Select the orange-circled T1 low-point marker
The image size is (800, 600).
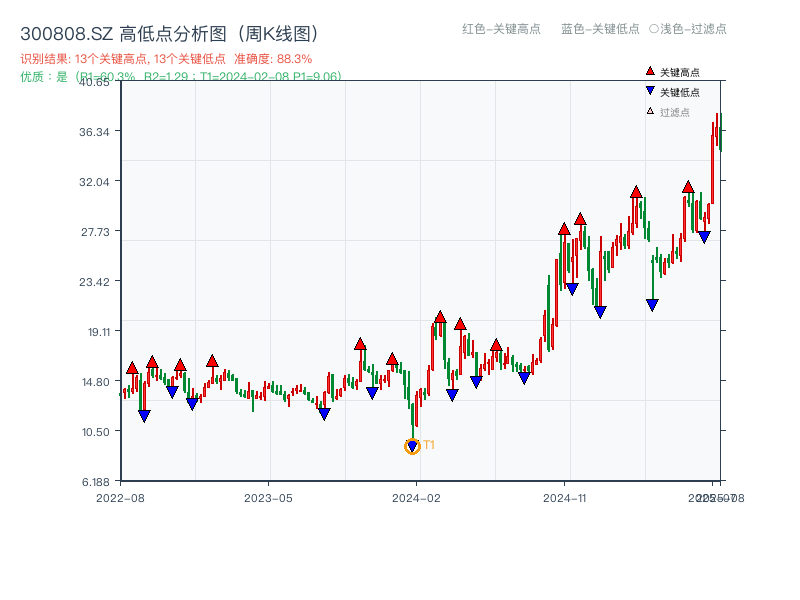click(412, 446)
